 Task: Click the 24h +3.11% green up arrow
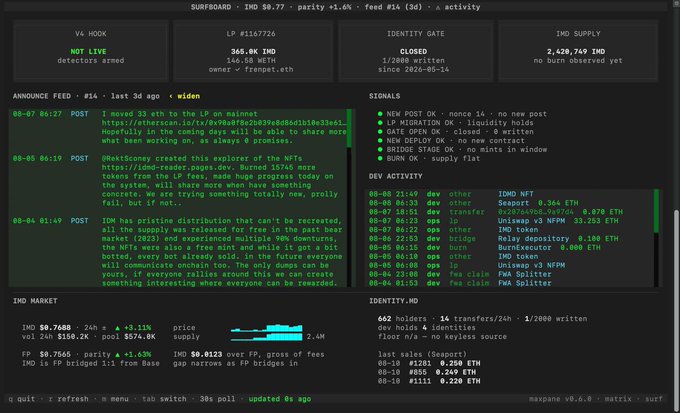118,328
